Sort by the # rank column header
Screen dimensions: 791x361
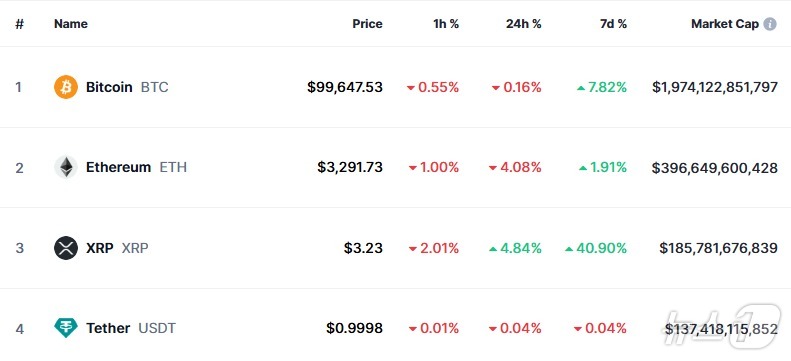19,24
